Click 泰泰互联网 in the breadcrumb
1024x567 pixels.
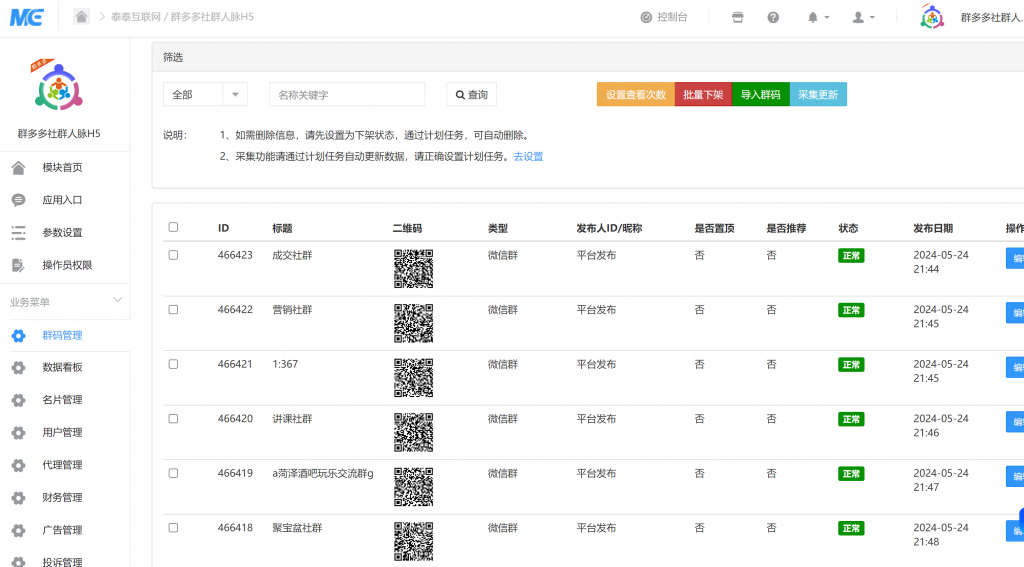(x=136, y=17)
